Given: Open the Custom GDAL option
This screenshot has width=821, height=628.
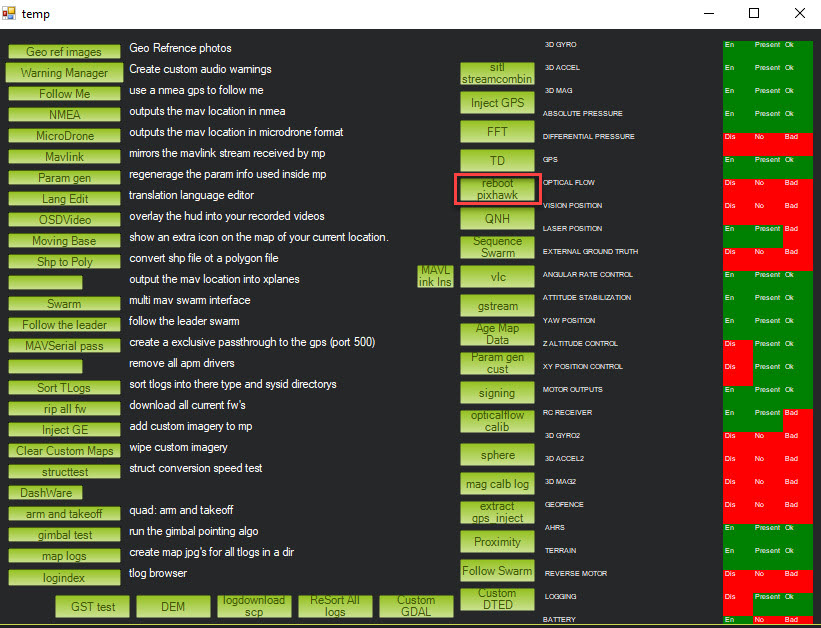Looking at the screenshot, I should tap(416, 606).
